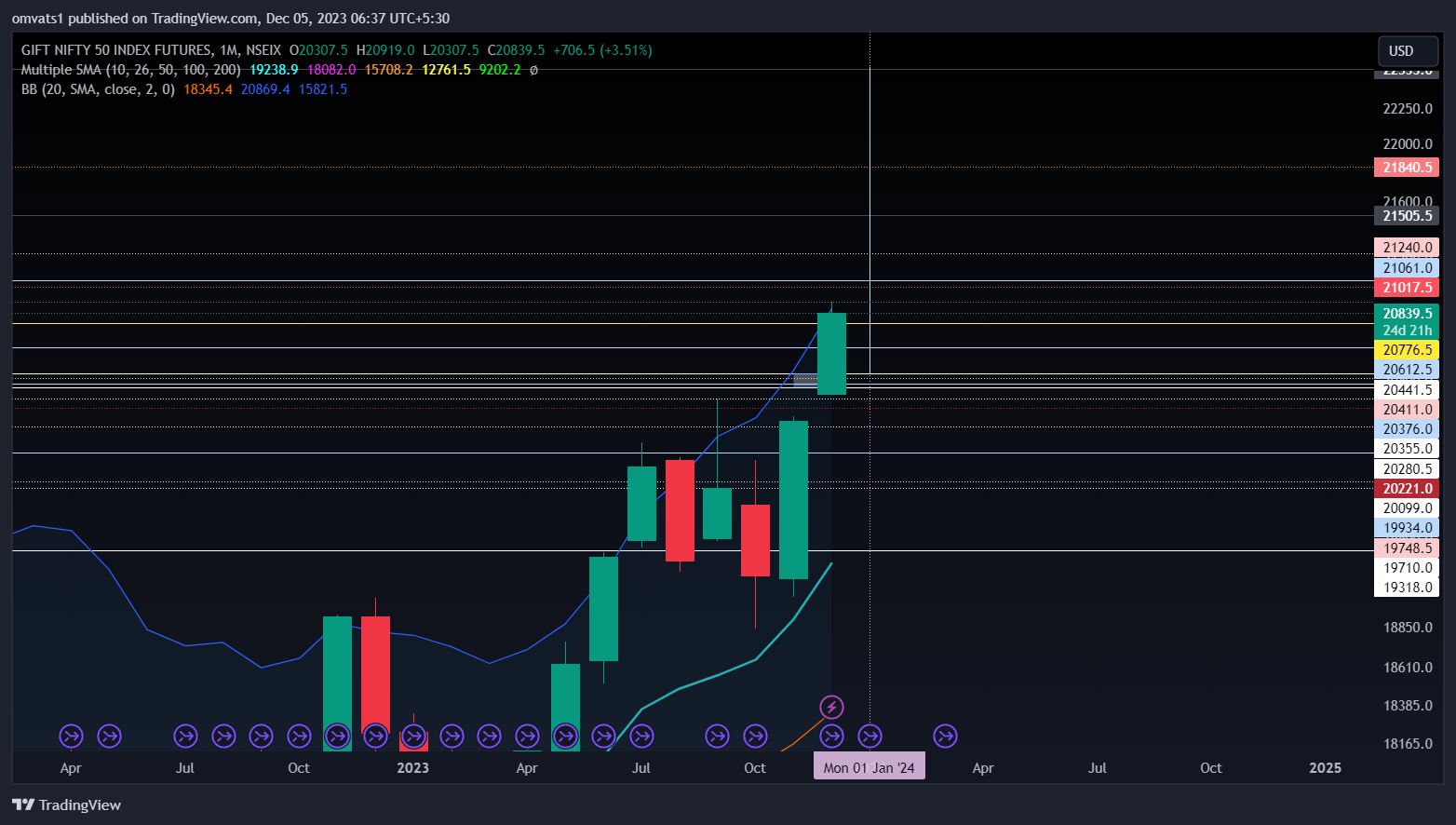Click the 19934.0 blue price label

point(1407,528)
